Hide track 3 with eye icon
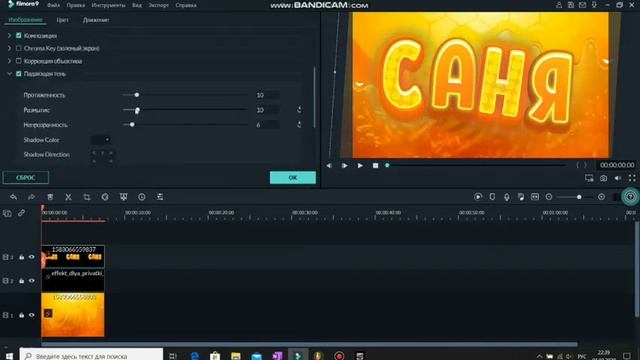 [x=31, y=257]
